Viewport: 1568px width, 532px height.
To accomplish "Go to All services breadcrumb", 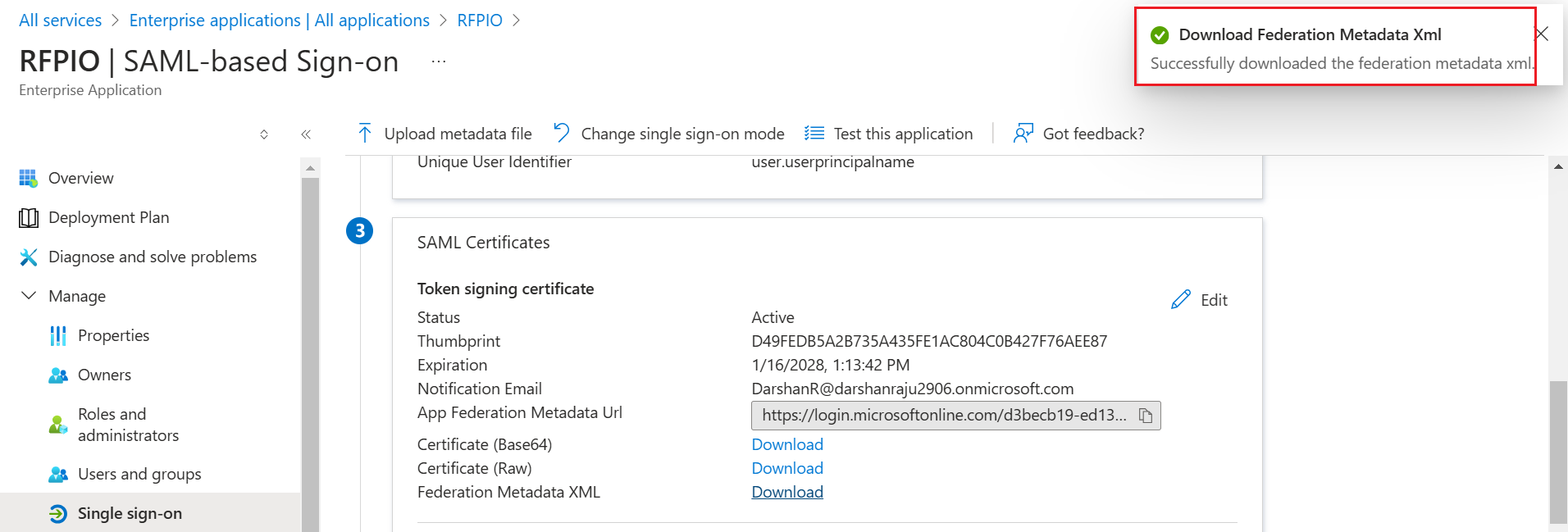I will (61, 20).
